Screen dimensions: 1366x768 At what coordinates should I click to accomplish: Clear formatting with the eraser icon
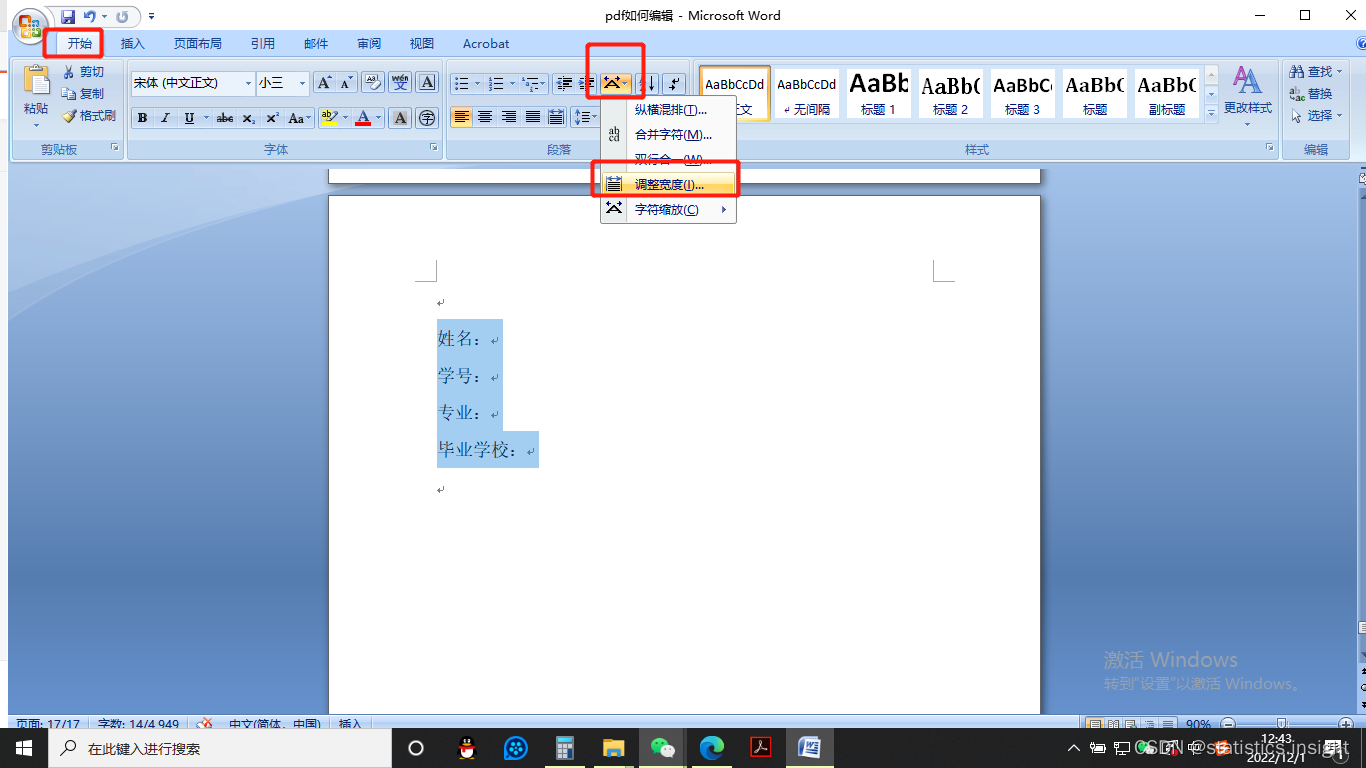[371, 83]
